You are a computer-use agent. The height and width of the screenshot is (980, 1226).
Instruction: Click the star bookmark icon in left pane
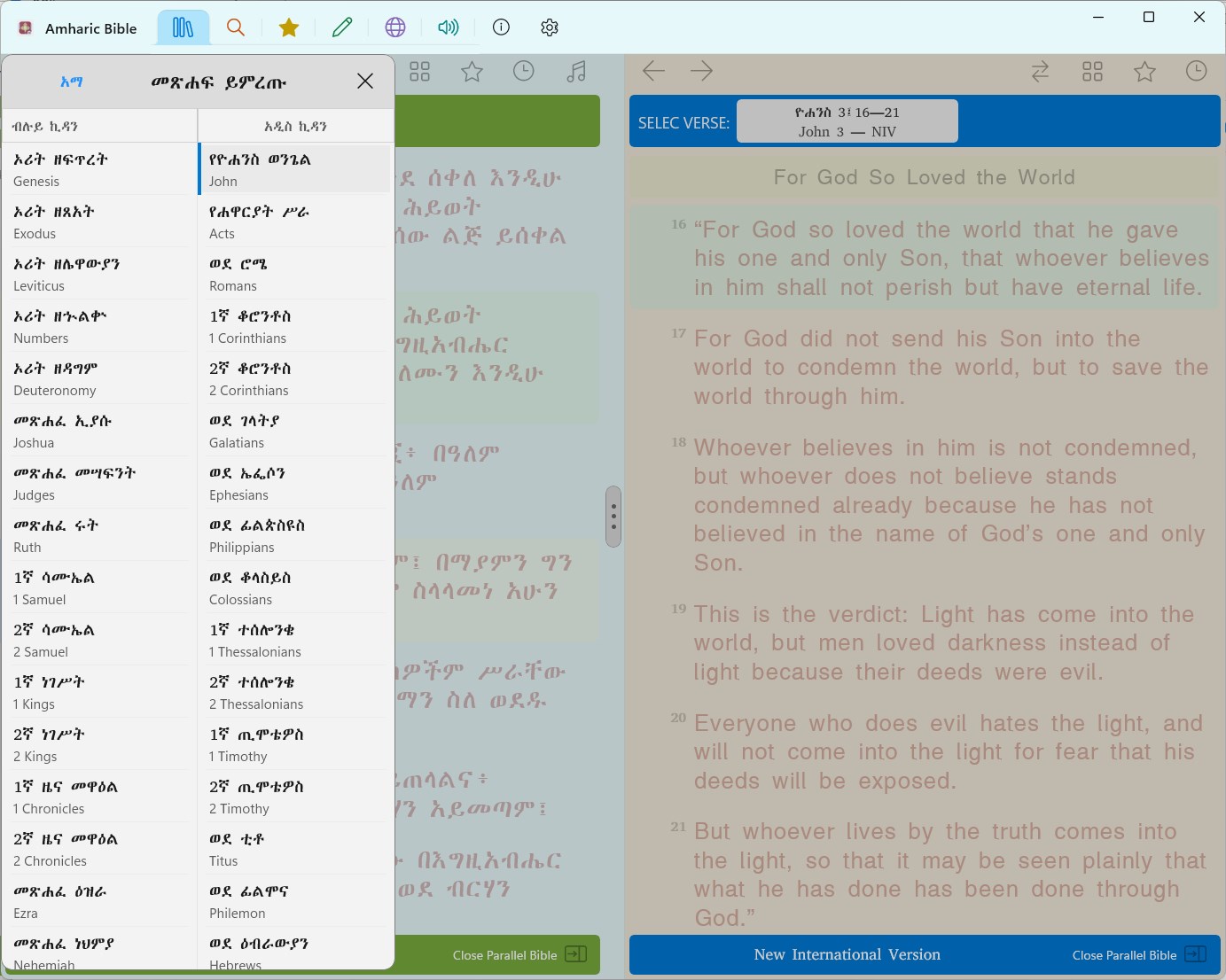(472, 72)
